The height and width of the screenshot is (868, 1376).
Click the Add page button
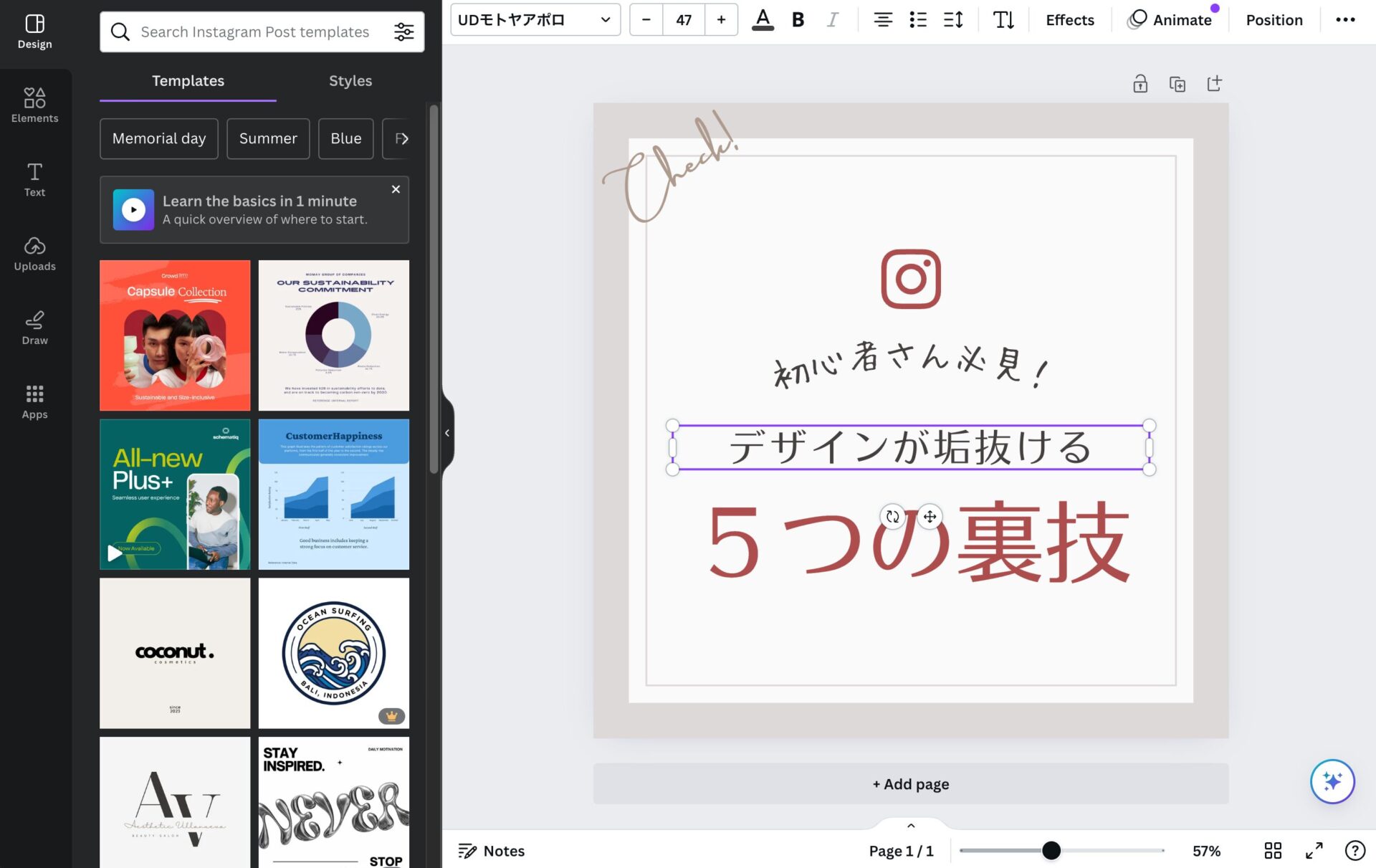(x=910, y=783)
